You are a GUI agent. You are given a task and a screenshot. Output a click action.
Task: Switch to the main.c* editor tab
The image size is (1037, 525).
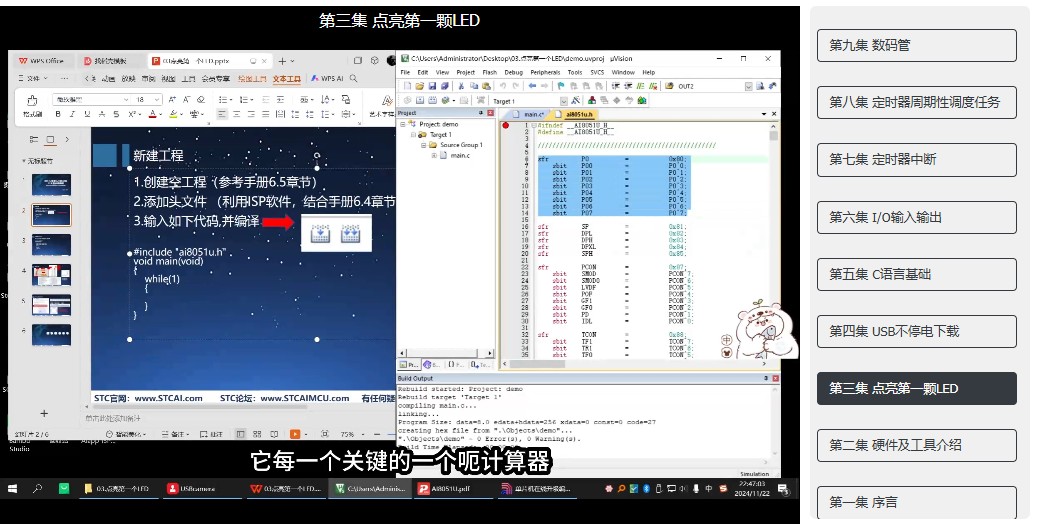(x=532, y=114)
